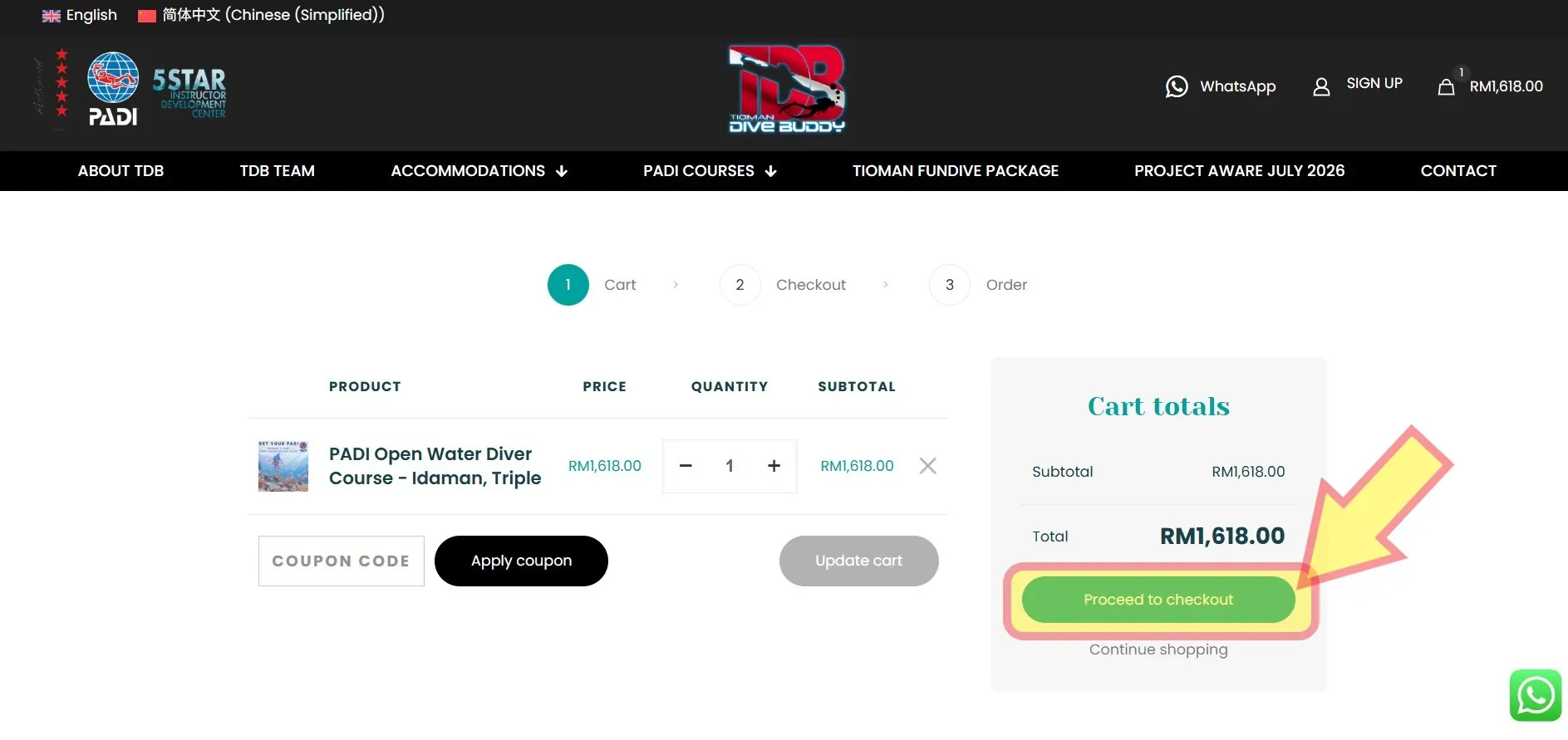The image size is (1568, 740).
Task: Open the TDB Team menu item
Action: pyautogui.click(x=277, y=171)
